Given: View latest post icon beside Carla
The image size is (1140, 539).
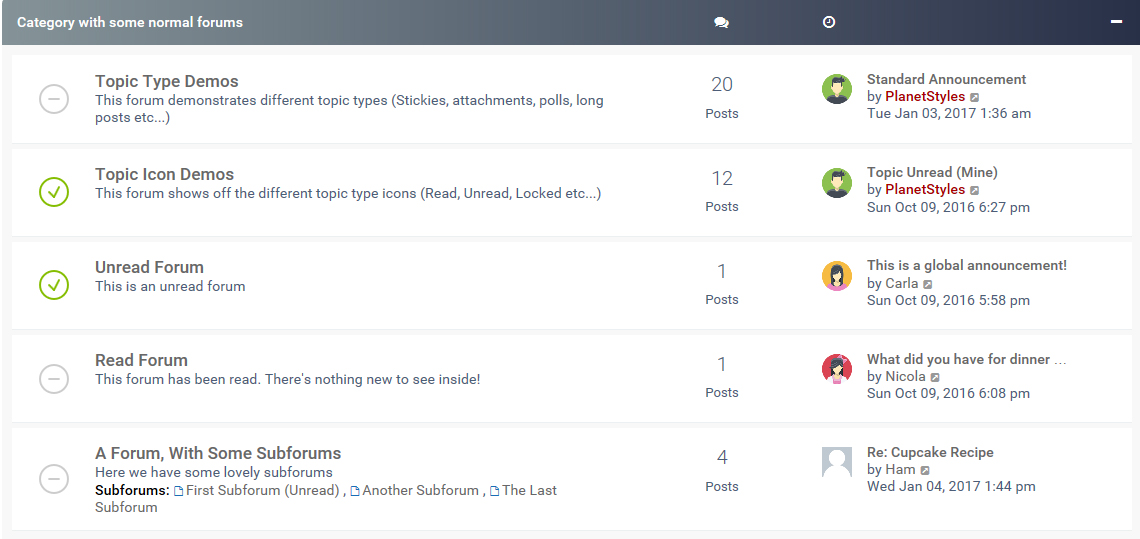Looking at the screenshot, I should click(928, 284).
